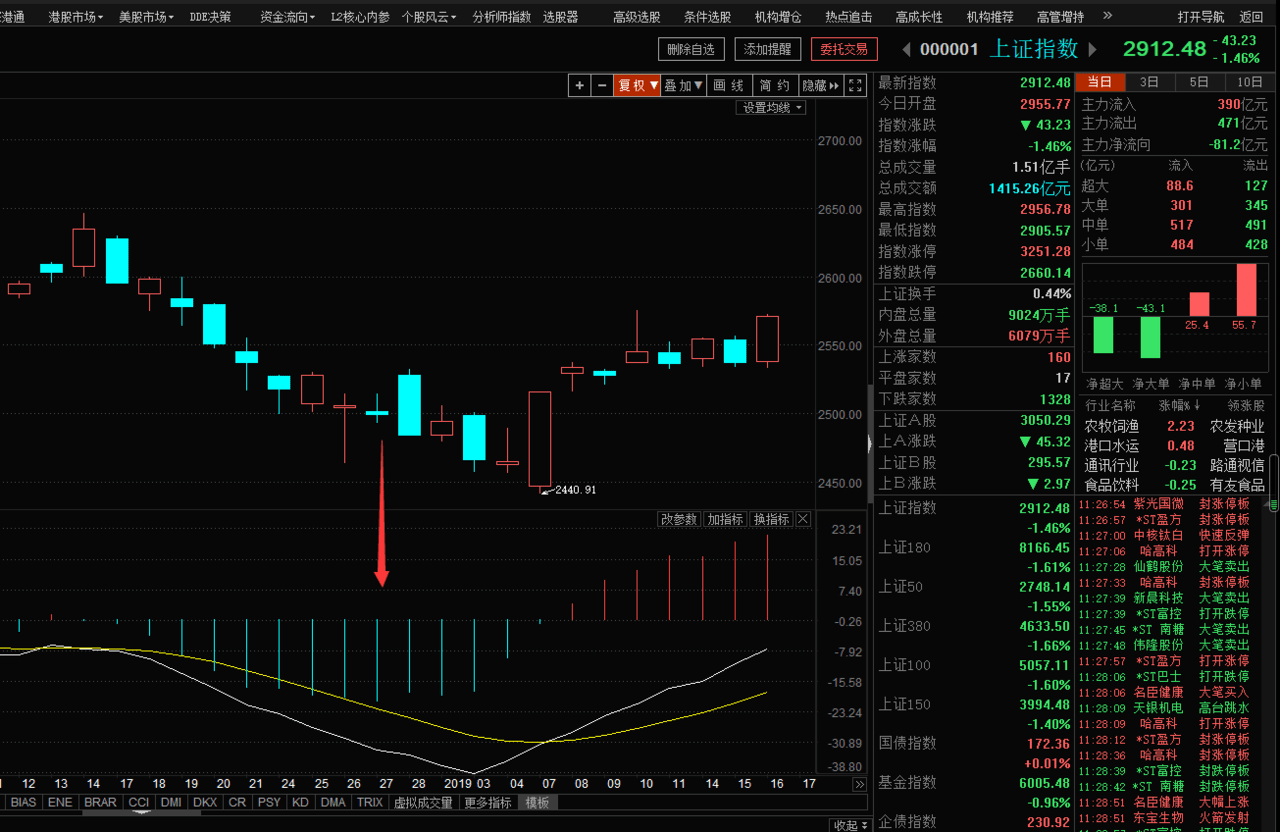1280x832 pixels.
Task: Open 选股器 menu
Action: pos(560,17)
